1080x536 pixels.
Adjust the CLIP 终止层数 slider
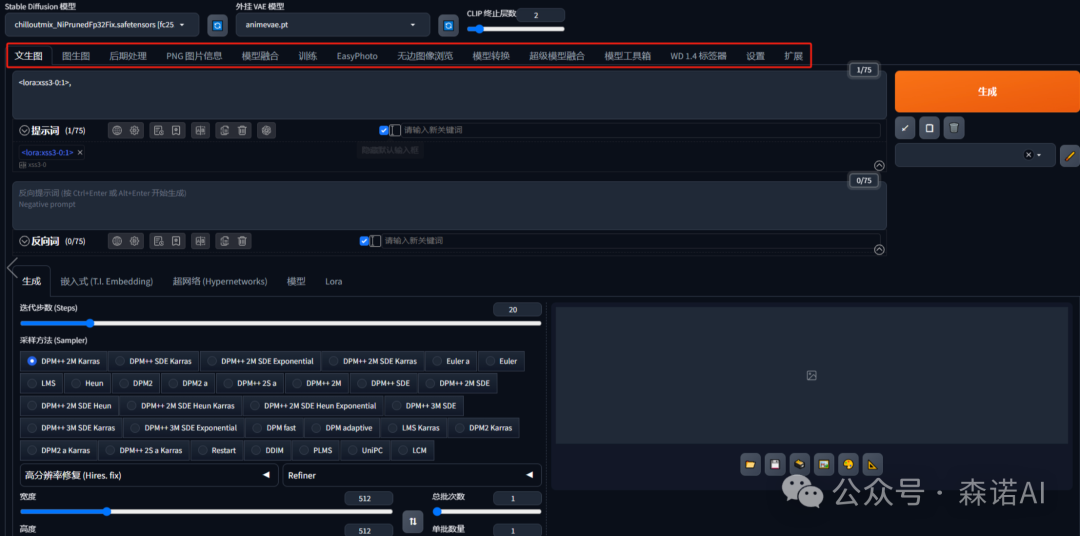pos(515,29)
